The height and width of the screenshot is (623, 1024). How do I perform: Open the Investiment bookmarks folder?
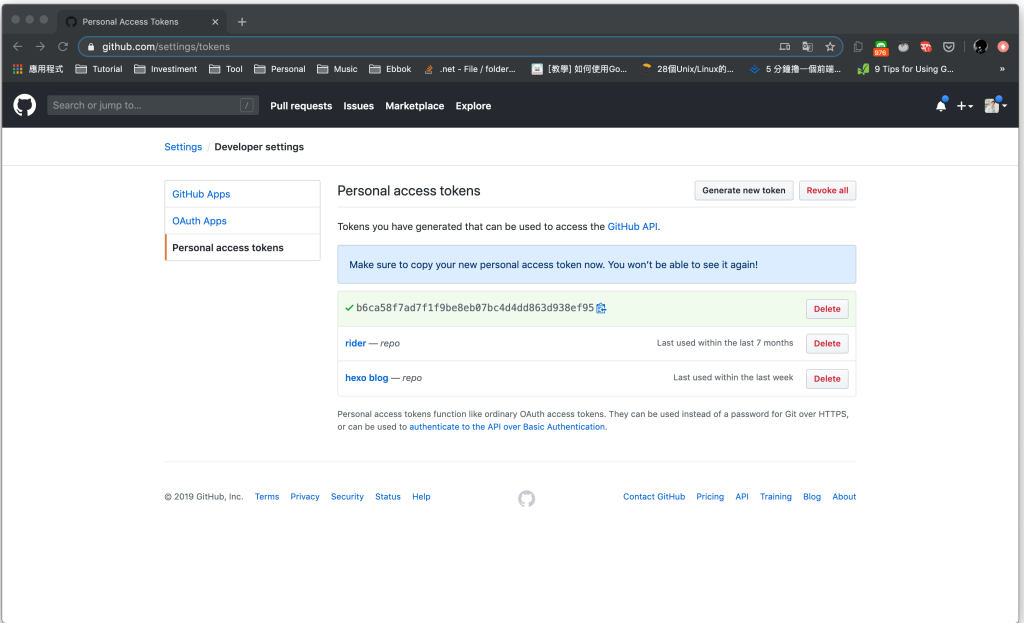click(165, 69)
